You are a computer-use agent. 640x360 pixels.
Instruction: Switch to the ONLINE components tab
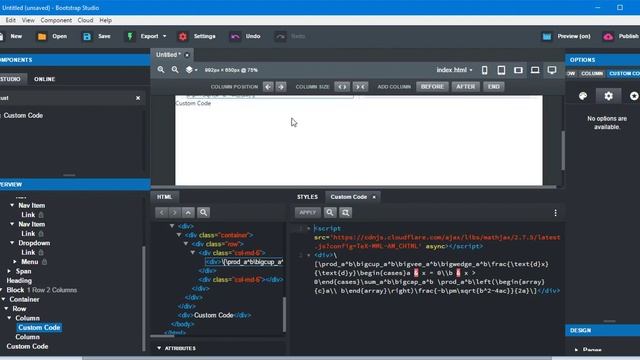[x=44, y=79]
